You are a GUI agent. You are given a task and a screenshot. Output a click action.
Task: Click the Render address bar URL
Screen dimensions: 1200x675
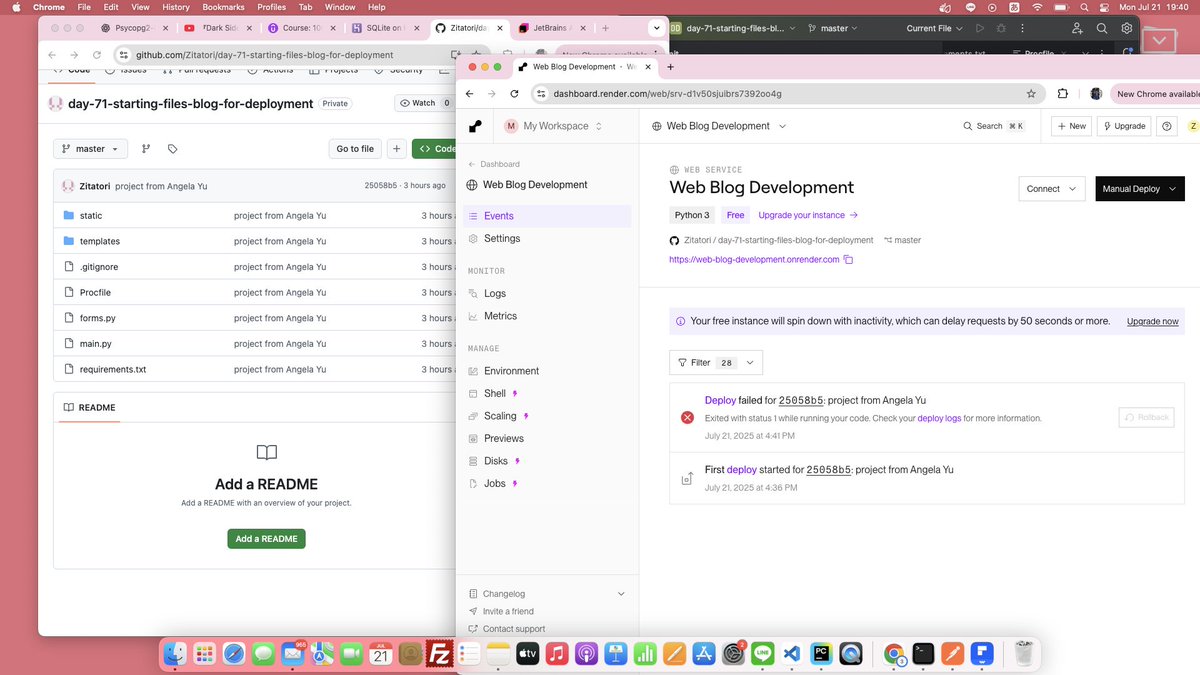pos(667,94)
